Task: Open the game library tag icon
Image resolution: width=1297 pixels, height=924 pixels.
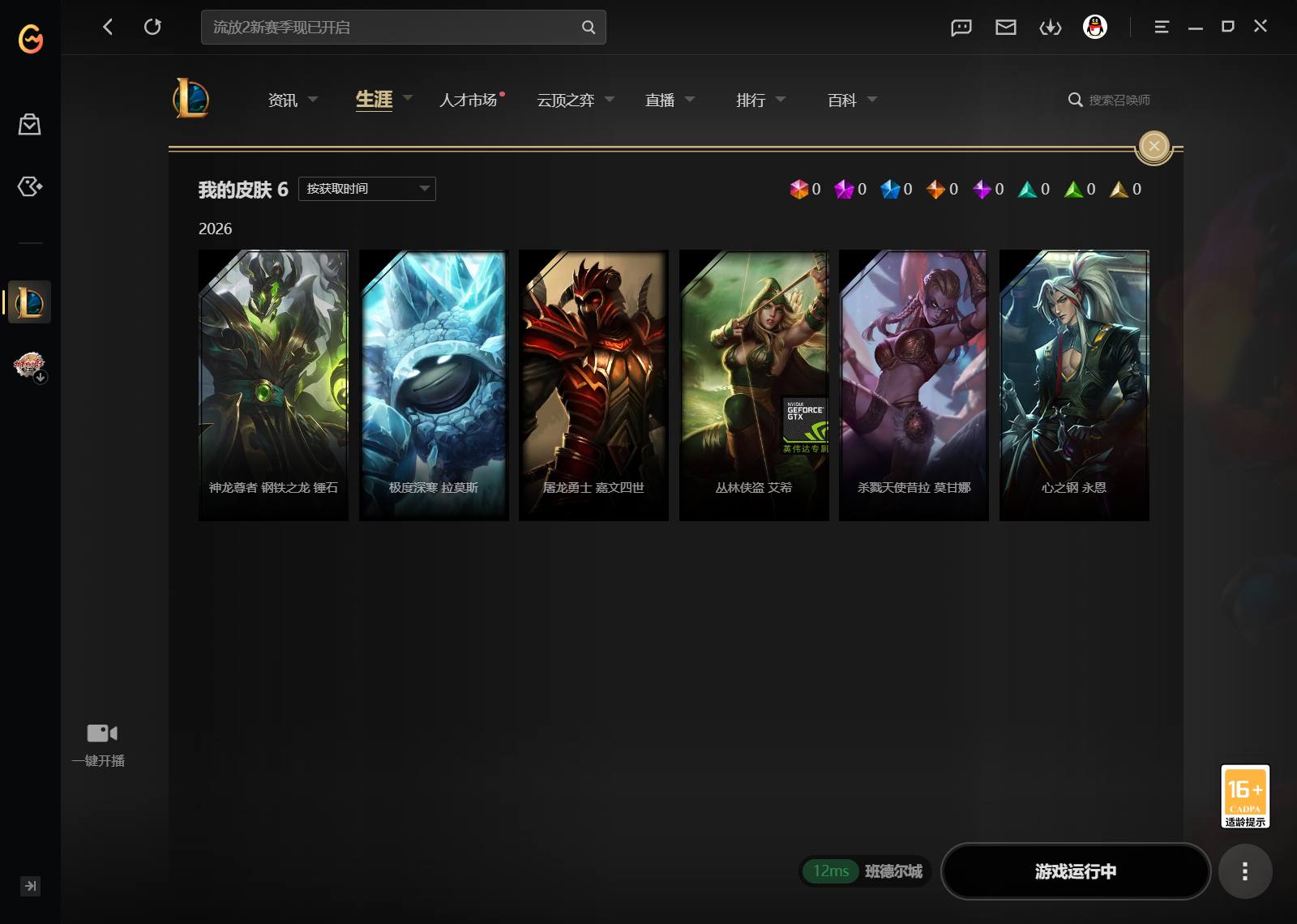Action: click(30, 186)
